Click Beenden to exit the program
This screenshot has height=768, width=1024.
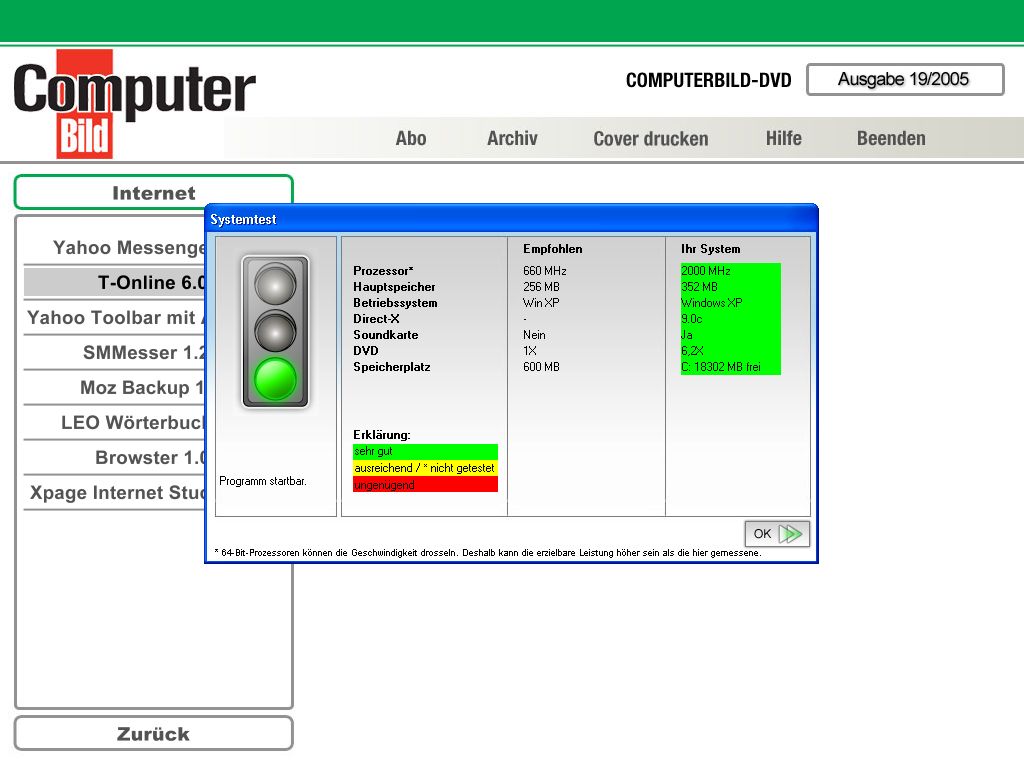point(890,139)
